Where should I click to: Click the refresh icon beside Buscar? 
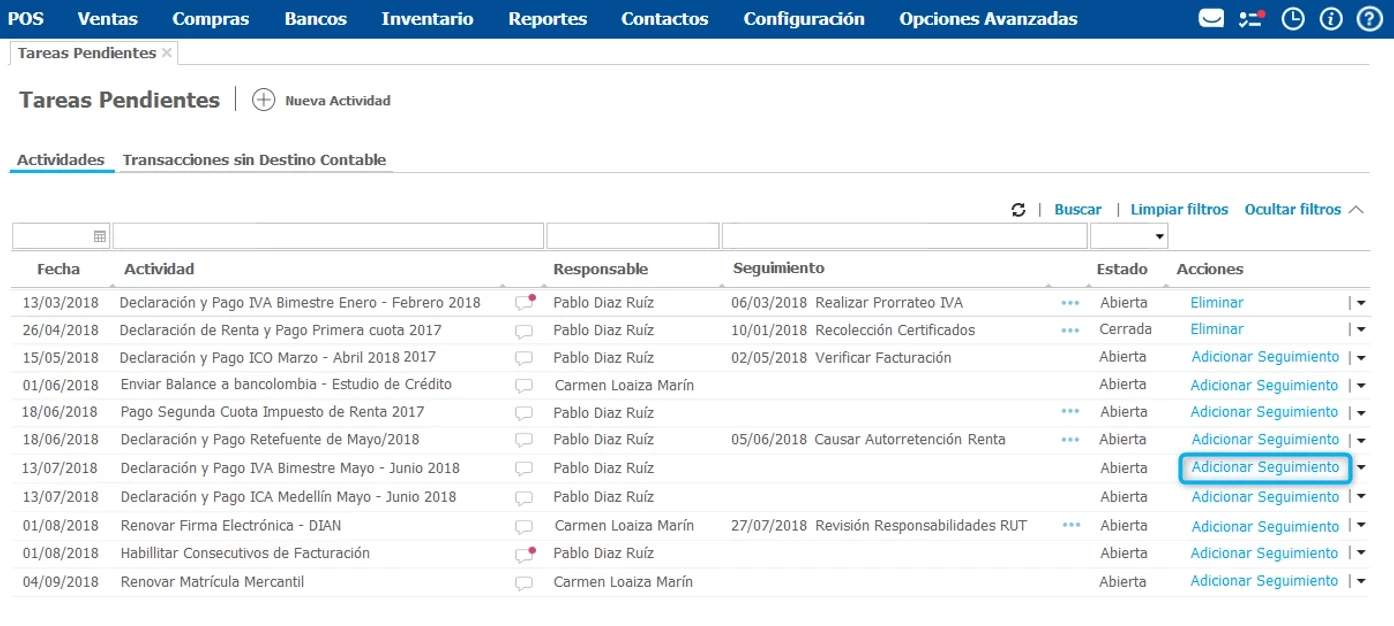click(1018, 210)
